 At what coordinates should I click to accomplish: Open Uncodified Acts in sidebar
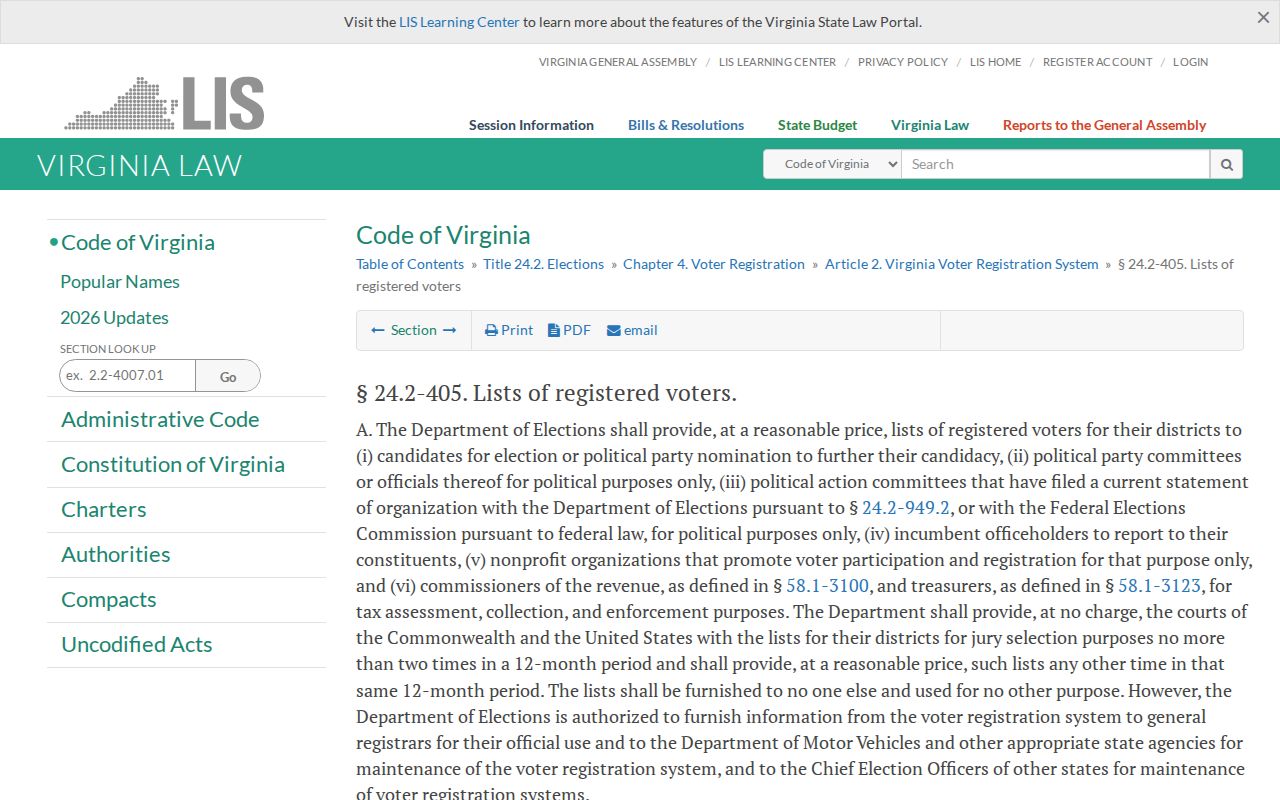137,644
